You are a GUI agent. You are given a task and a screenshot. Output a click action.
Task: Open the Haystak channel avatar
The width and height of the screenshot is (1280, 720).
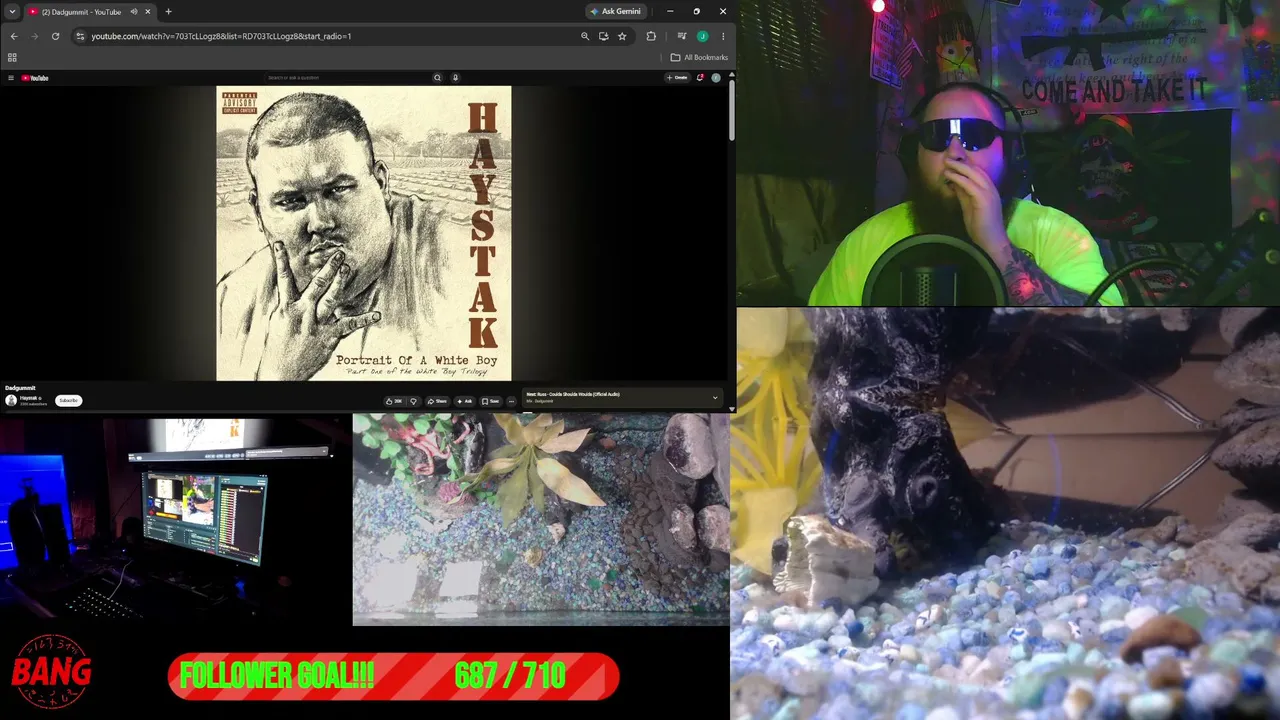click(x=11, y=400)
